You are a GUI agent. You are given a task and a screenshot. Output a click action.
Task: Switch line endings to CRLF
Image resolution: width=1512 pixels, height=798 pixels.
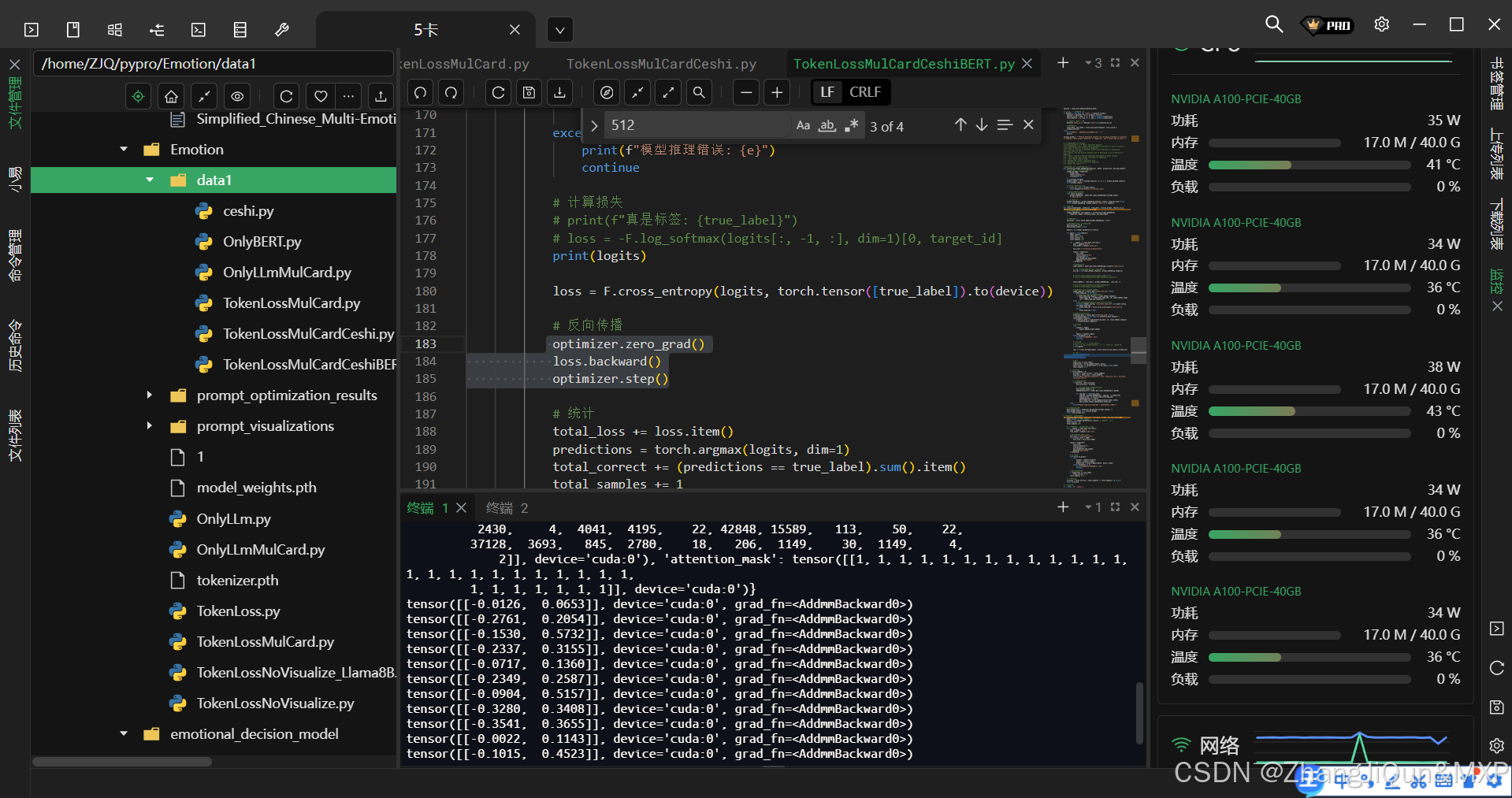(x=865, y=92)
